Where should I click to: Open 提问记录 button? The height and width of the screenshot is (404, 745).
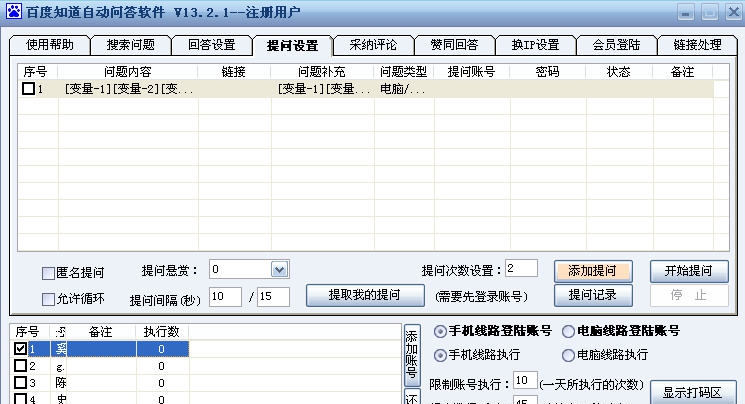pos(593,295)
